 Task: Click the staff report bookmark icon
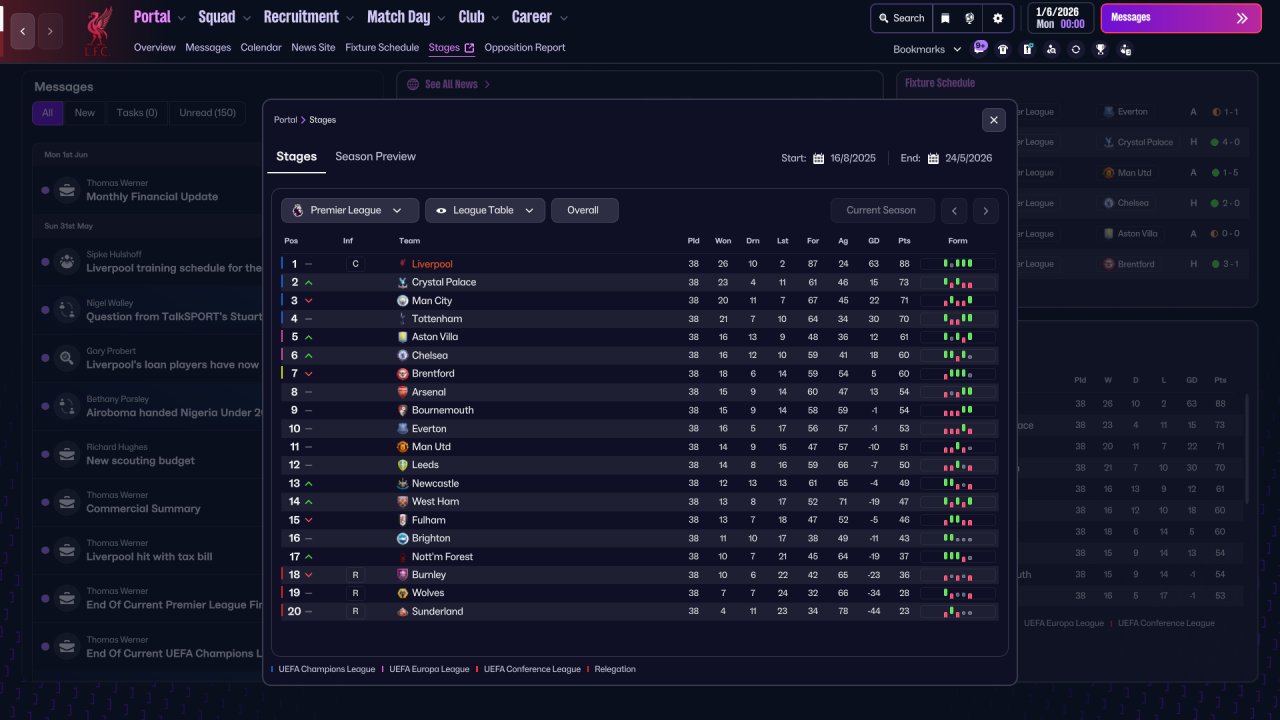(x=1126, y=49)
